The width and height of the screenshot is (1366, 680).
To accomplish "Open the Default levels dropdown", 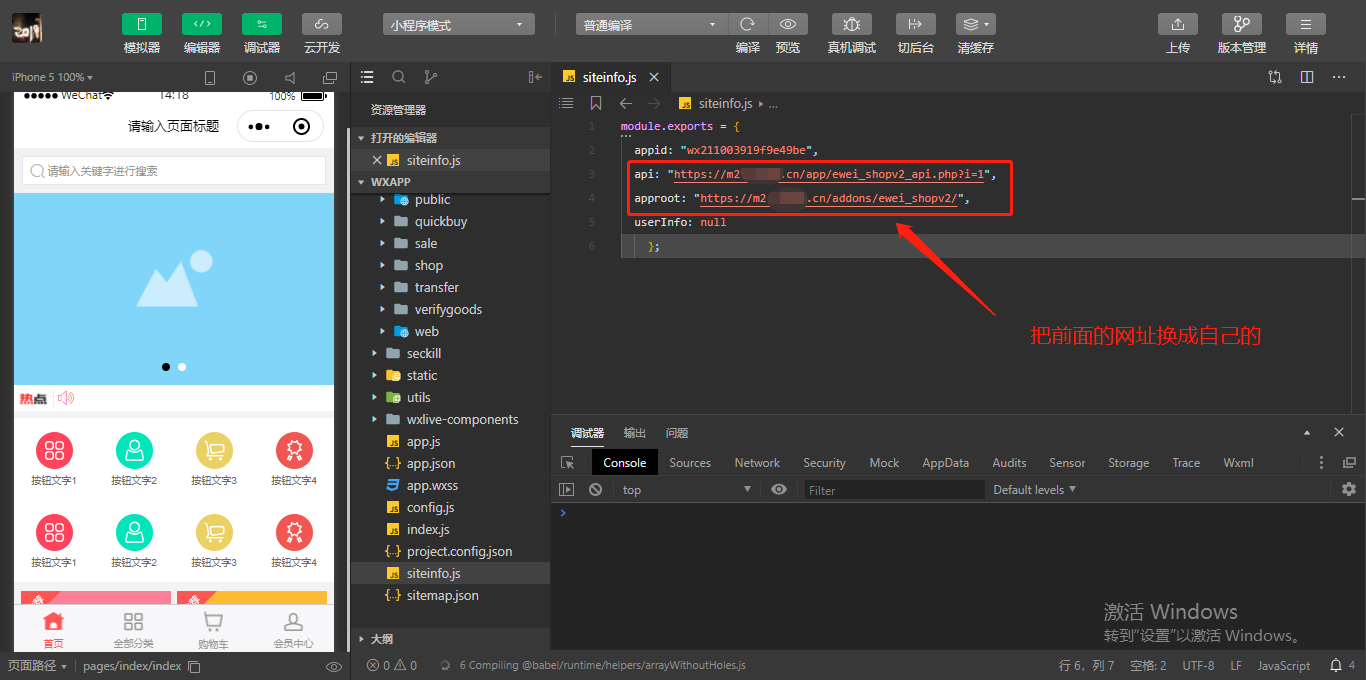I will pos(1035,489).
